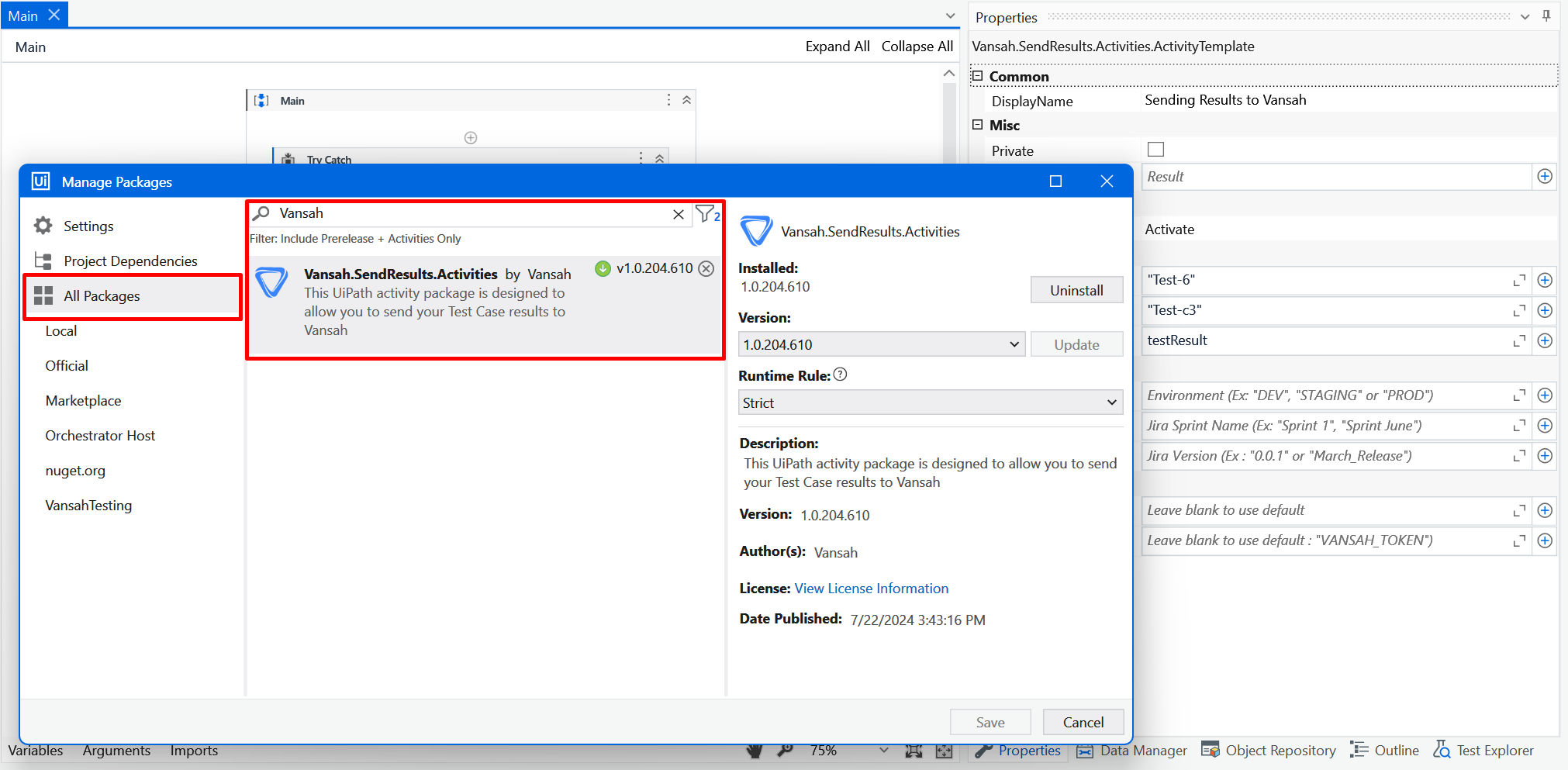This screenshot has width=1568, height=770.
Task: Collapse the Main sequence with chevrons
Action: (x=686, y=100)
